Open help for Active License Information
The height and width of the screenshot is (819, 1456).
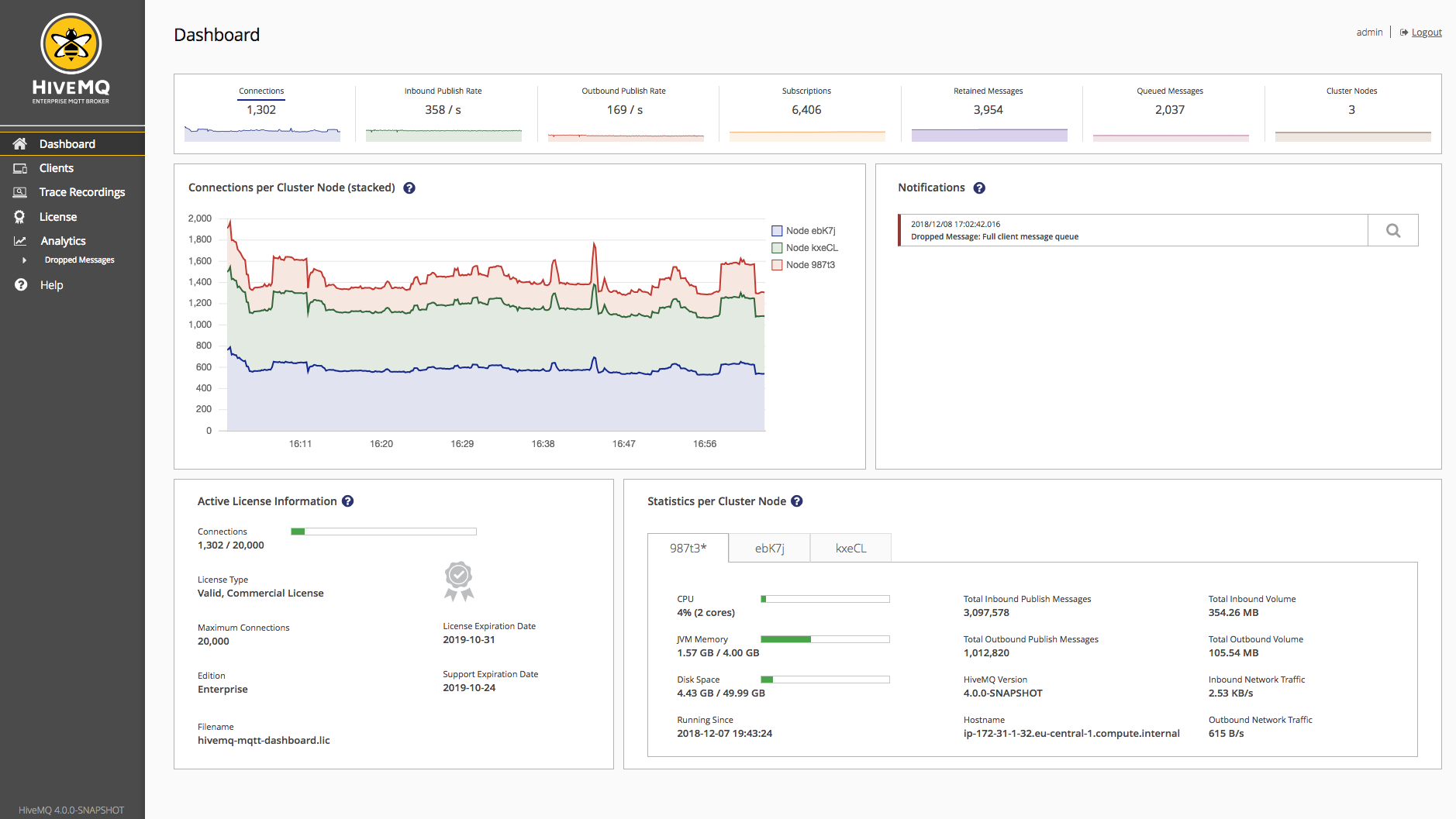(x=348, y=501)
